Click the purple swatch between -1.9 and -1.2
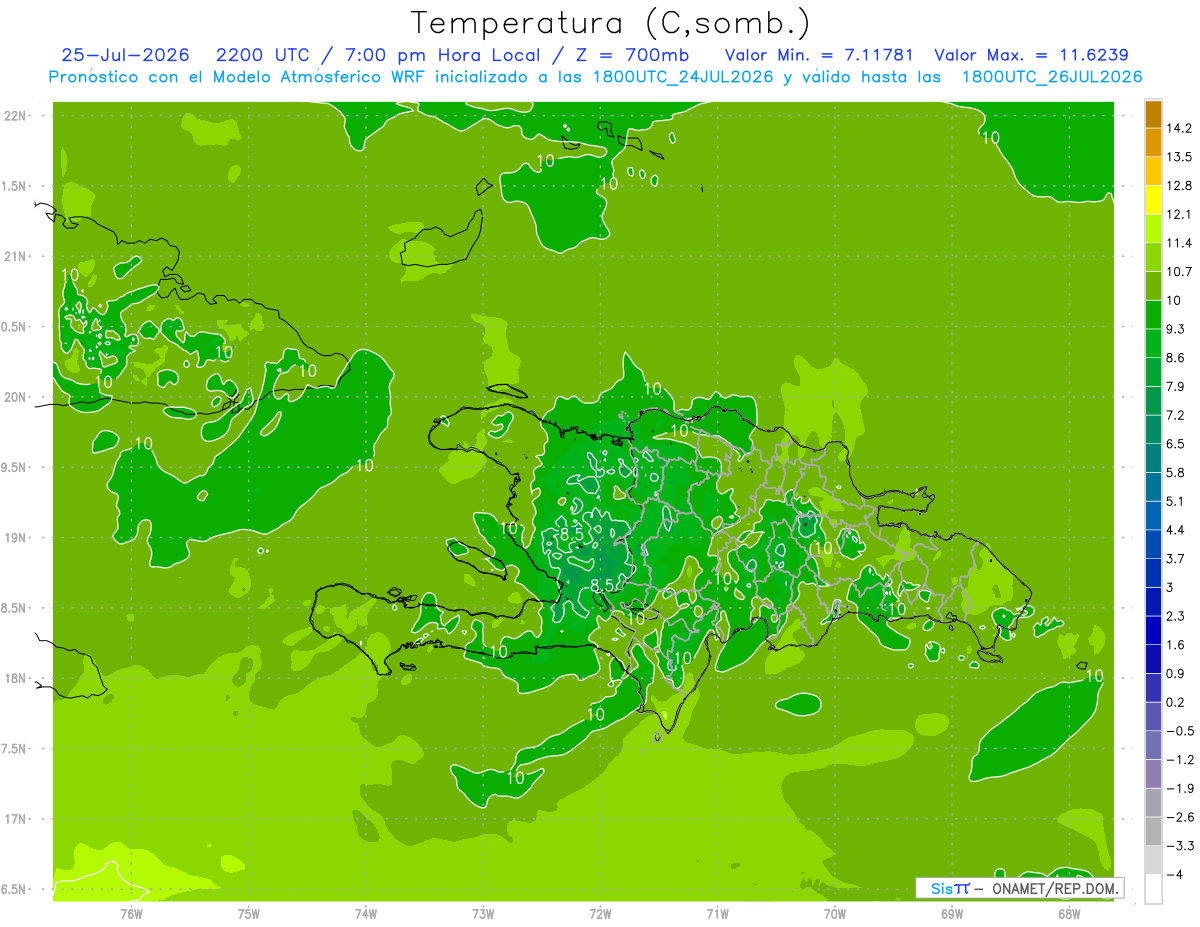 [x=1153, y=774]
